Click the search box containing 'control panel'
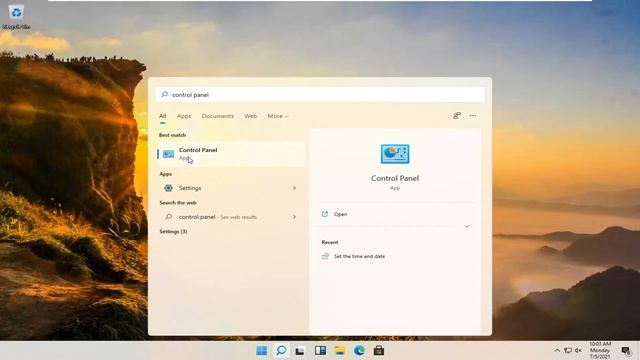 point(320,94)
